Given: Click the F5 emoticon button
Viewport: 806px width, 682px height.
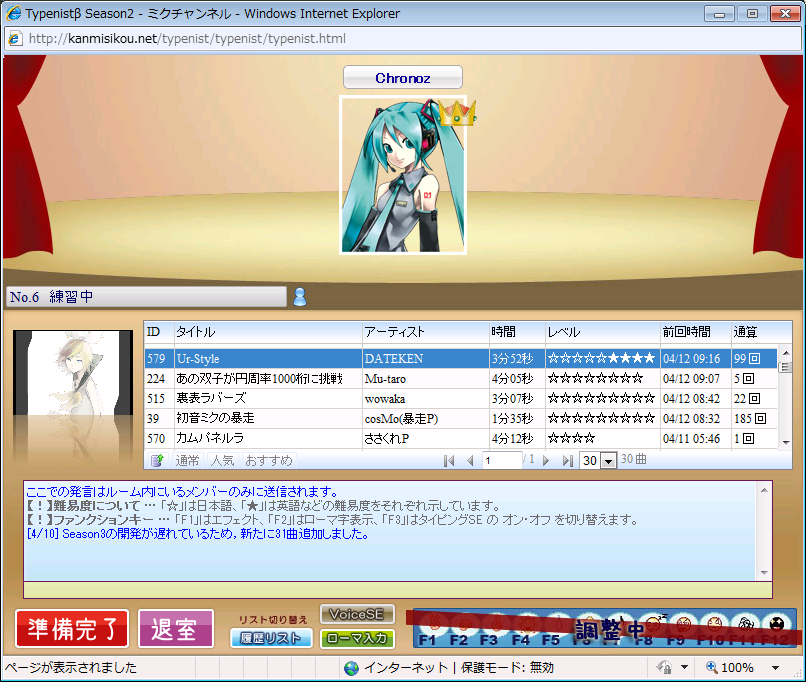Looking at the screenshot, I should (x=551, y=629).
